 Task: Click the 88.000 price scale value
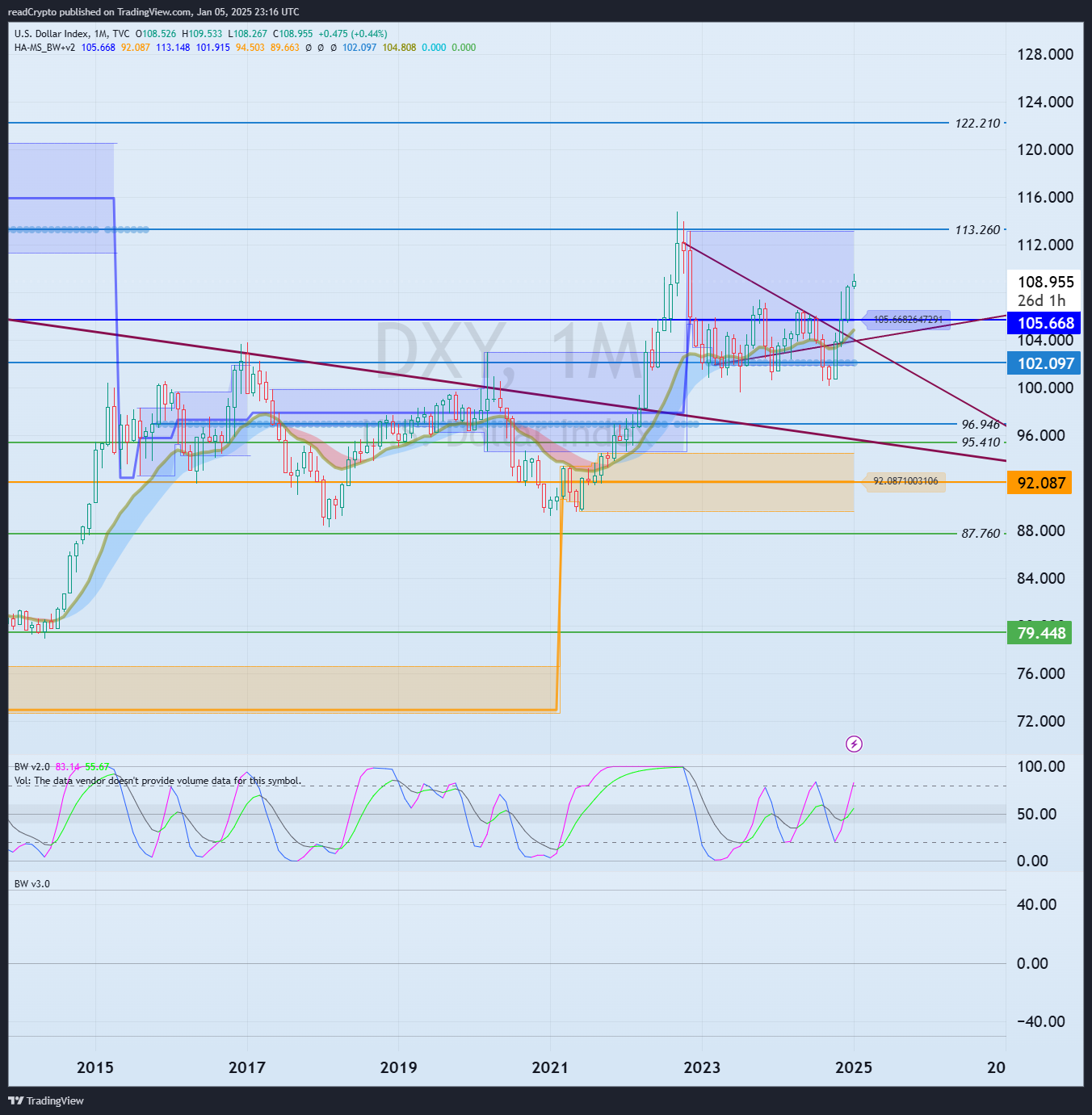(1041, 531)
